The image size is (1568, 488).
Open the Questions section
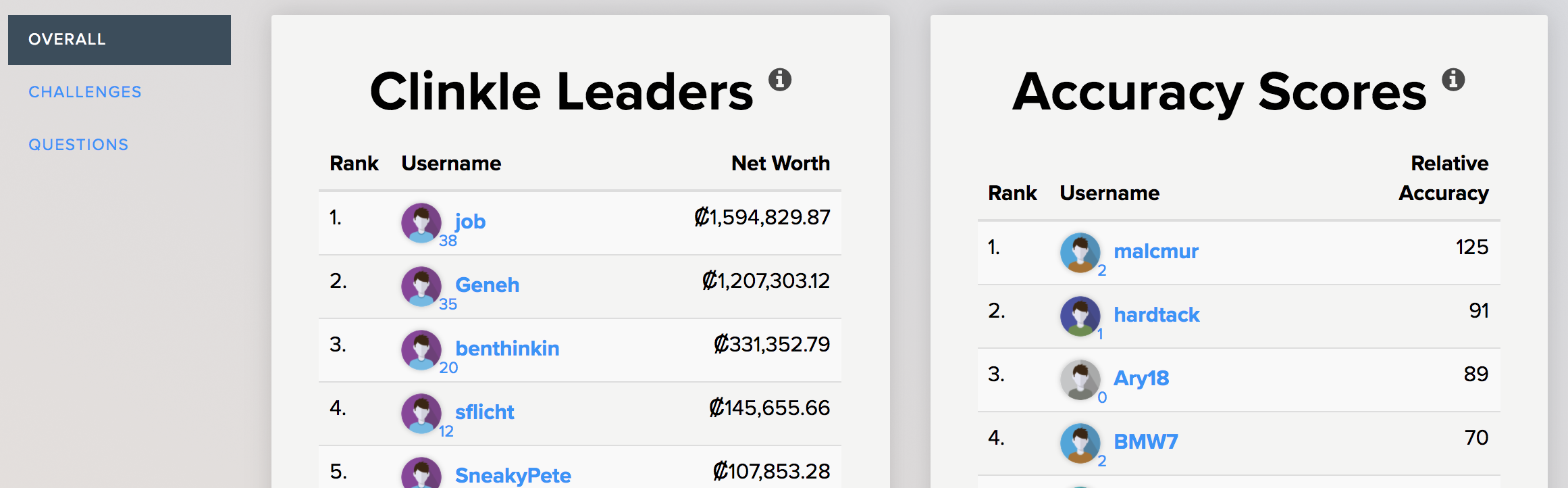pos(78,145)
